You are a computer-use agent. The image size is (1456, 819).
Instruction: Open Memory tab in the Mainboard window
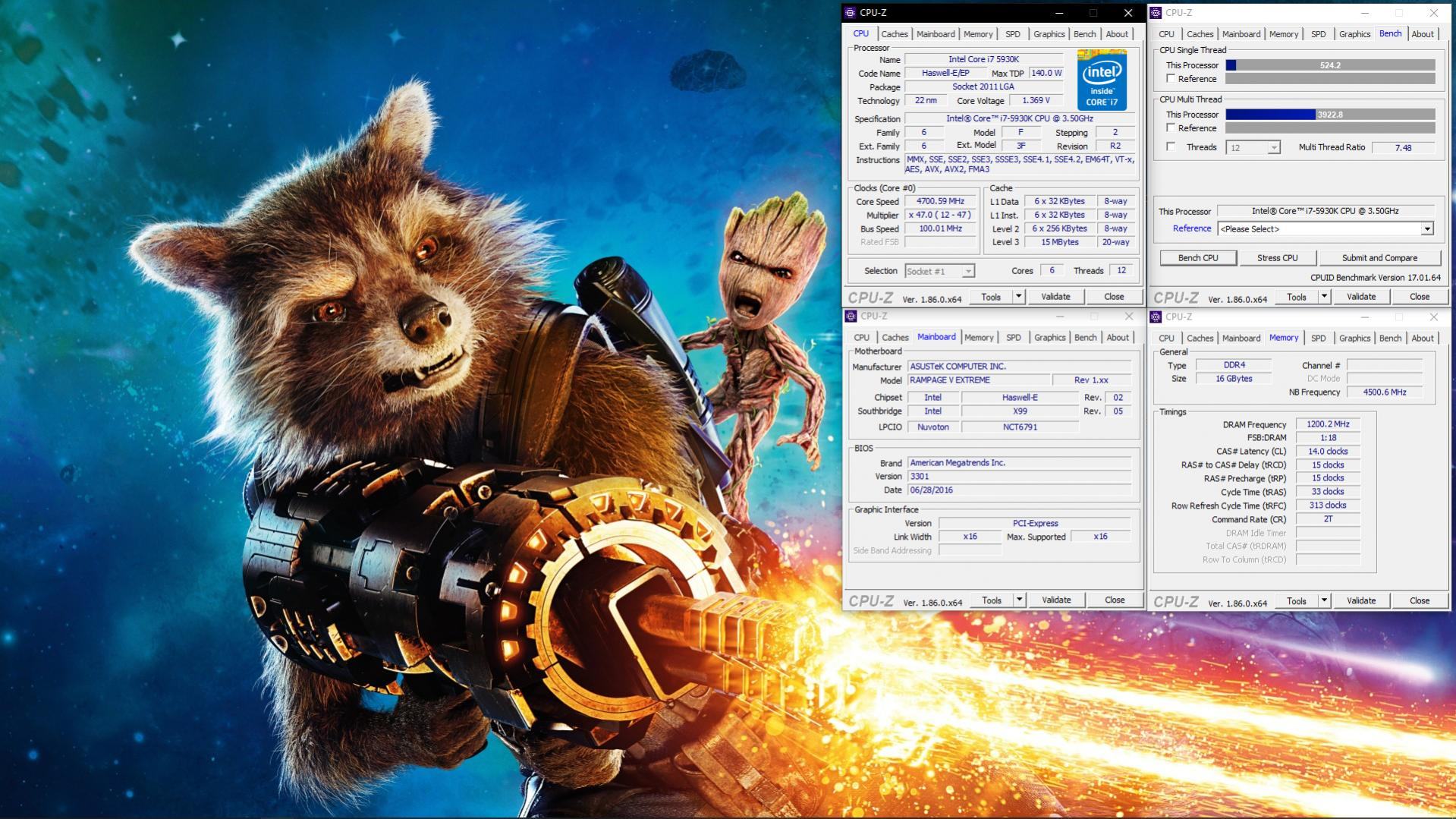click(x=979, y=338)
